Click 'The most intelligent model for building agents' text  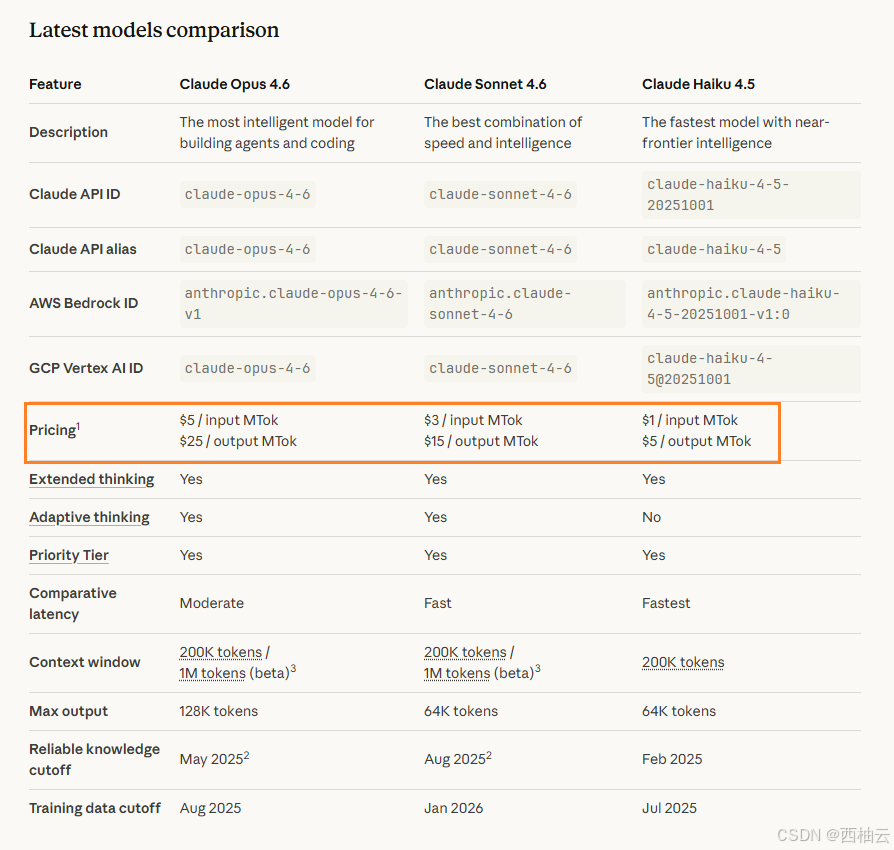pos(277,133)
